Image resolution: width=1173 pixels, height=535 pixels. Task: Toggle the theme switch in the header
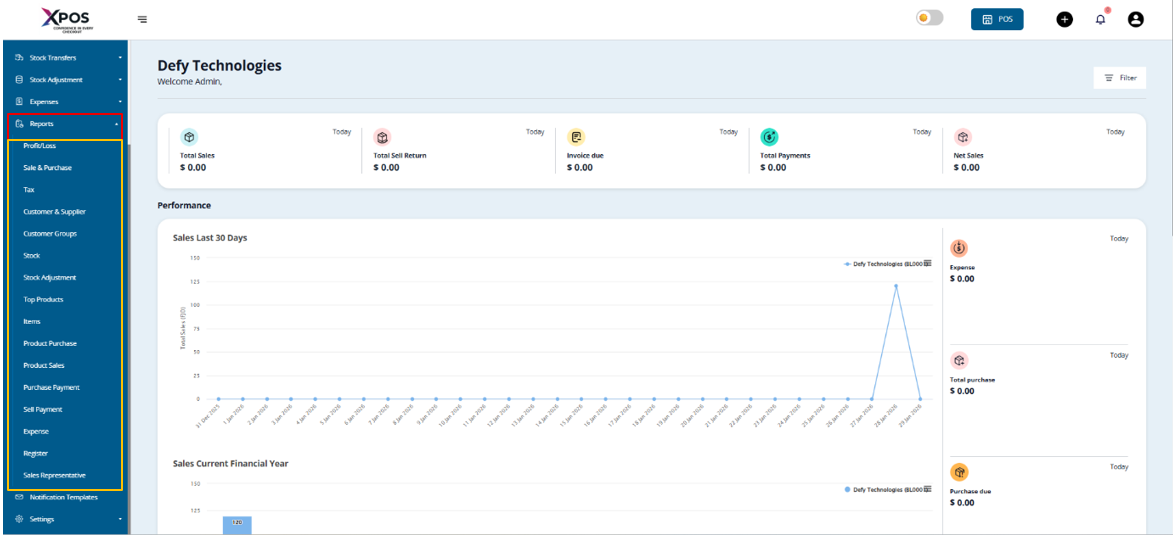(929, 18)
